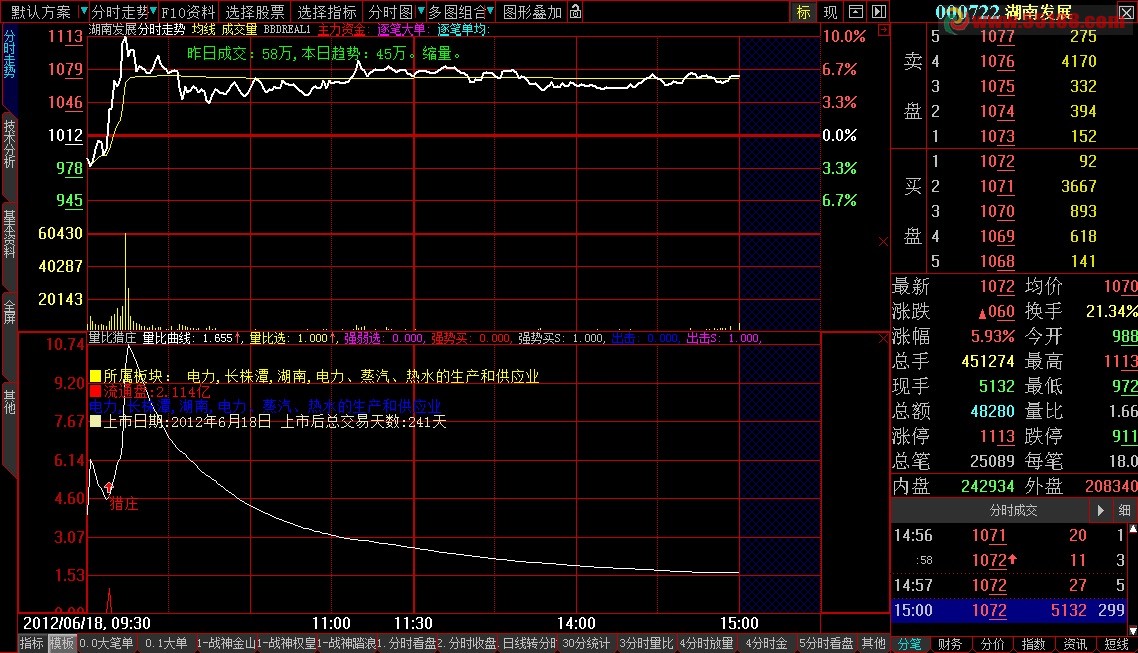Switch to the 财务 tab
This screenshot has height=653, width=1138.
click(950, 644)
